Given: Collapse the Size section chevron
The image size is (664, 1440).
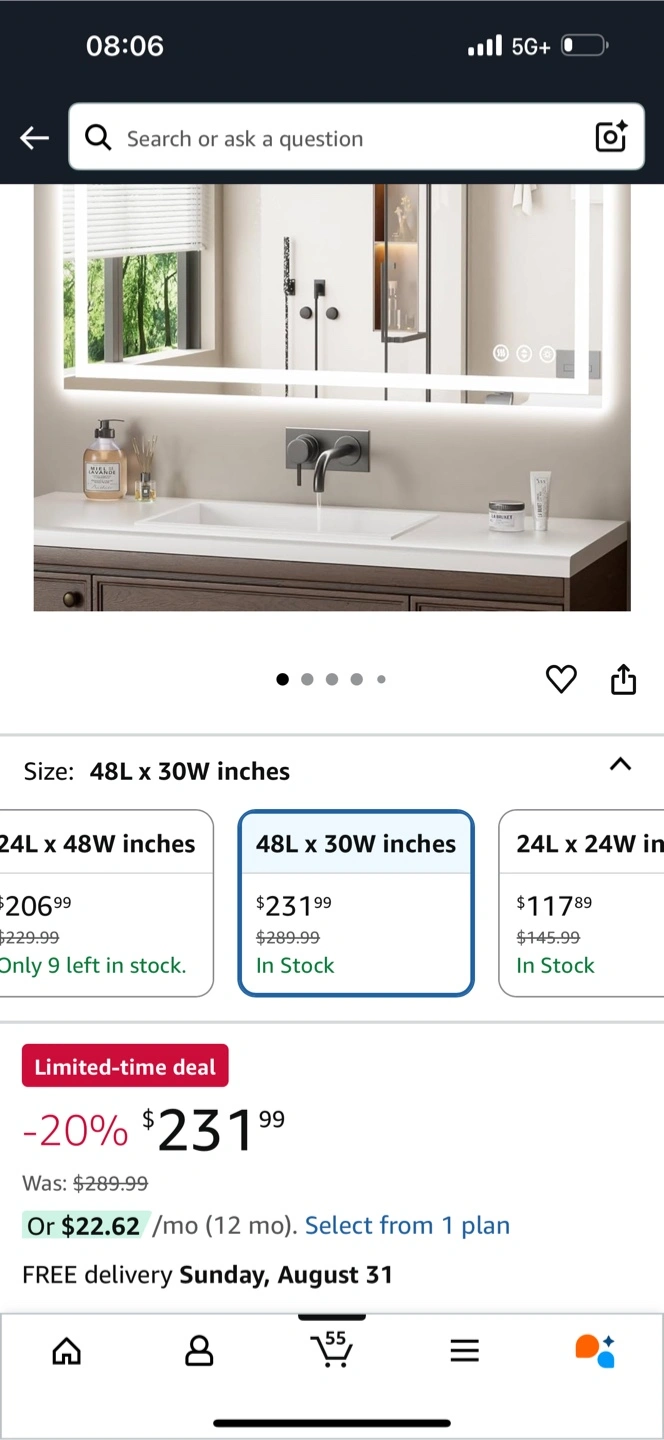Looking at the screenshot, I should pos(620,765).
